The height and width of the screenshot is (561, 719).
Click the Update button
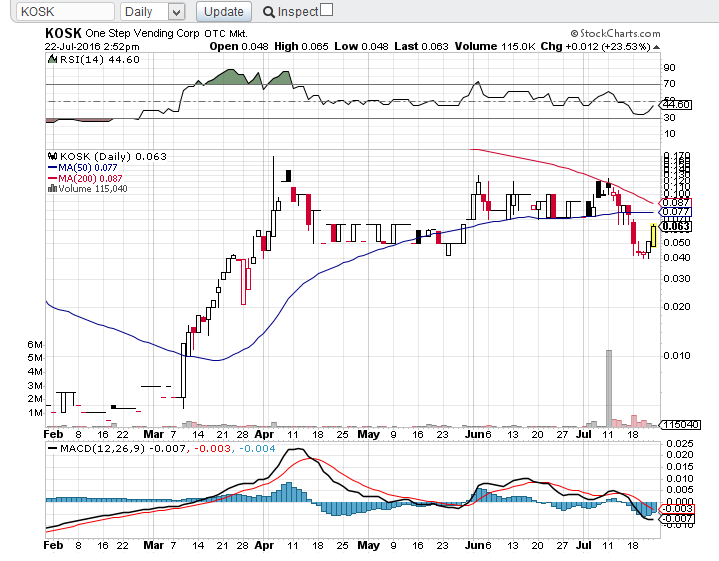click(x=224, y=11)
